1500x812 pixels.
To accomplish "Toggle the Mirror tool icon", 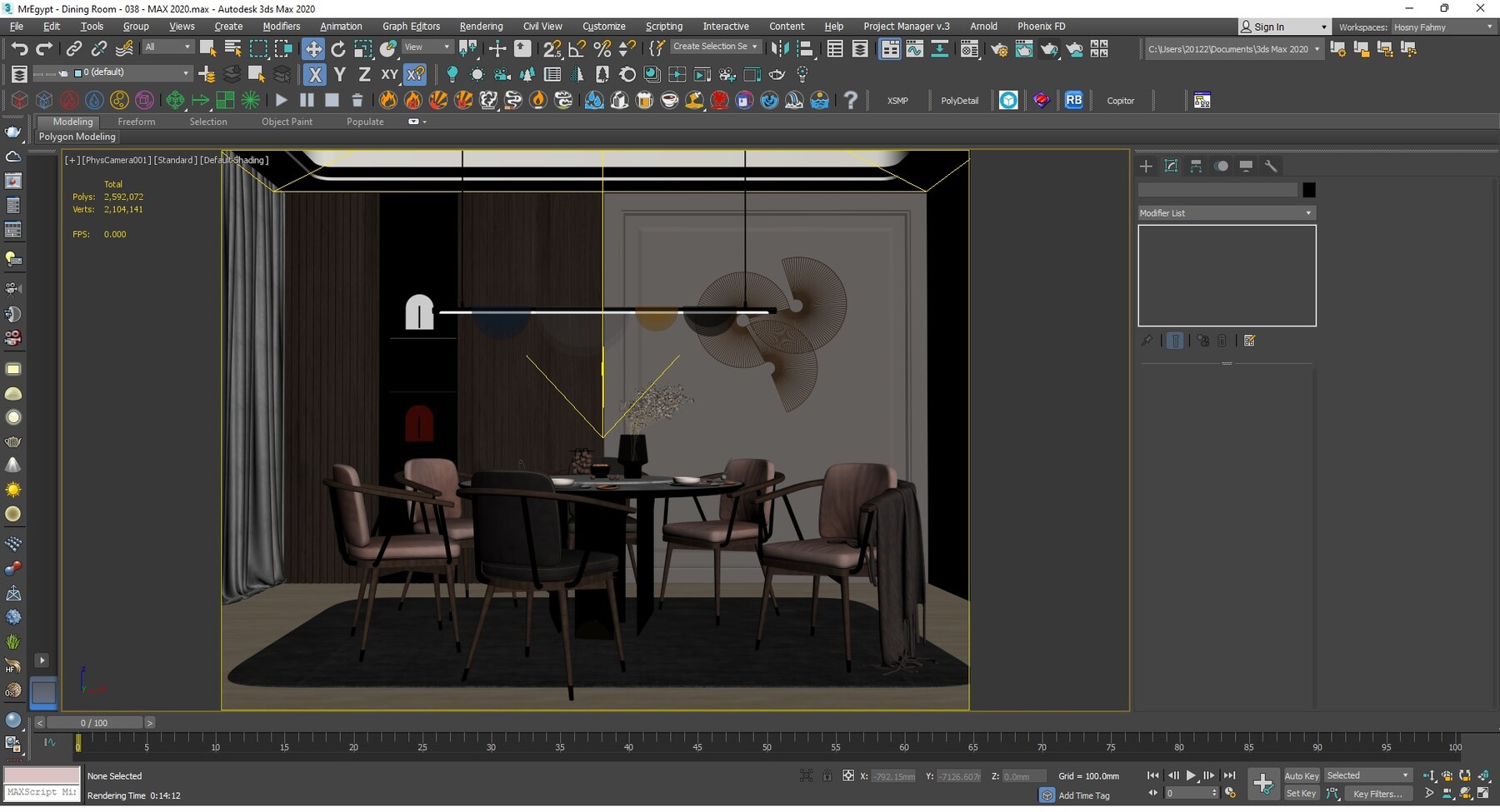I will click(x=781, y=48).
